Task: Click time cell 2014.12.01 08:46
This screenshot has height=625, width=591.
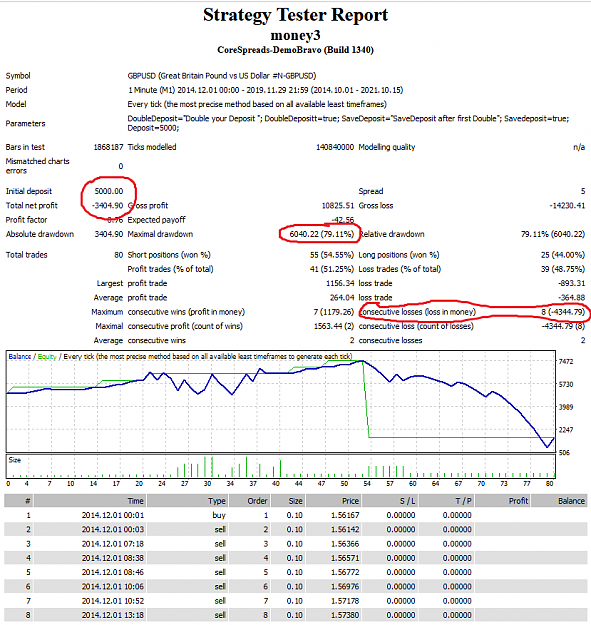Action: click(113, 572)
